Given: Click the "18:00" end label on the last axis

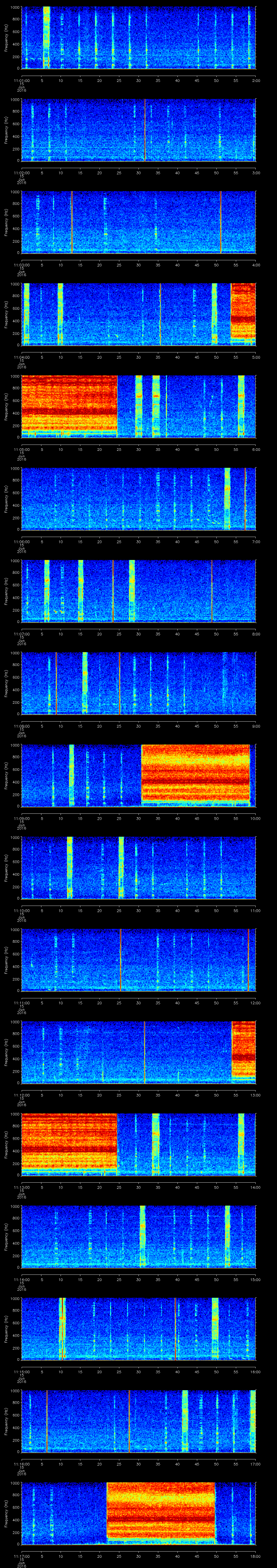Looking at the screenshot, I should pyautogui.click(x=255, y=1556).
